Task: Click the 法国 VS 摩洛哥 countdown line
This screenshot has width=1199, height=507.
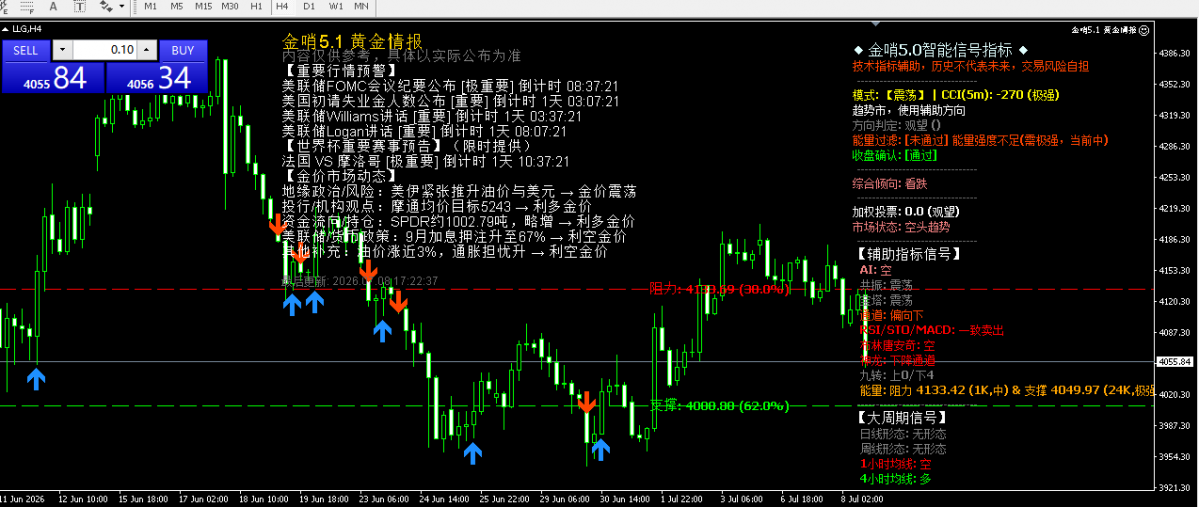Action: [x=426, y=161]
